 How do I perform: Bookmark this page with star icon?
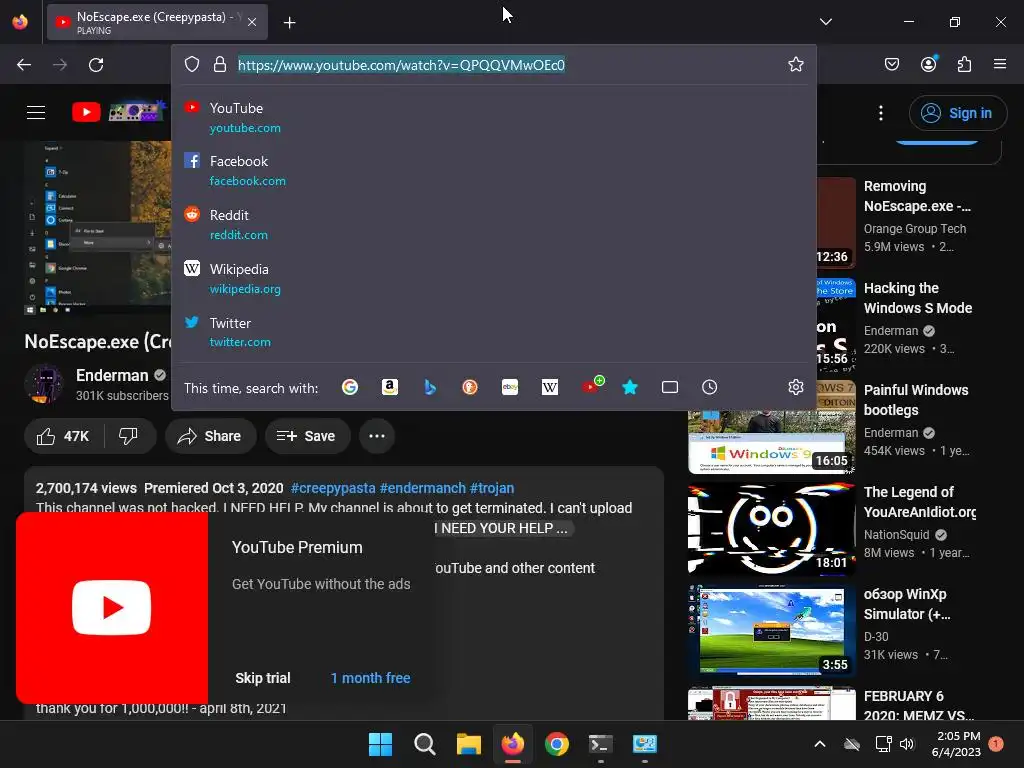pos(795,64)
